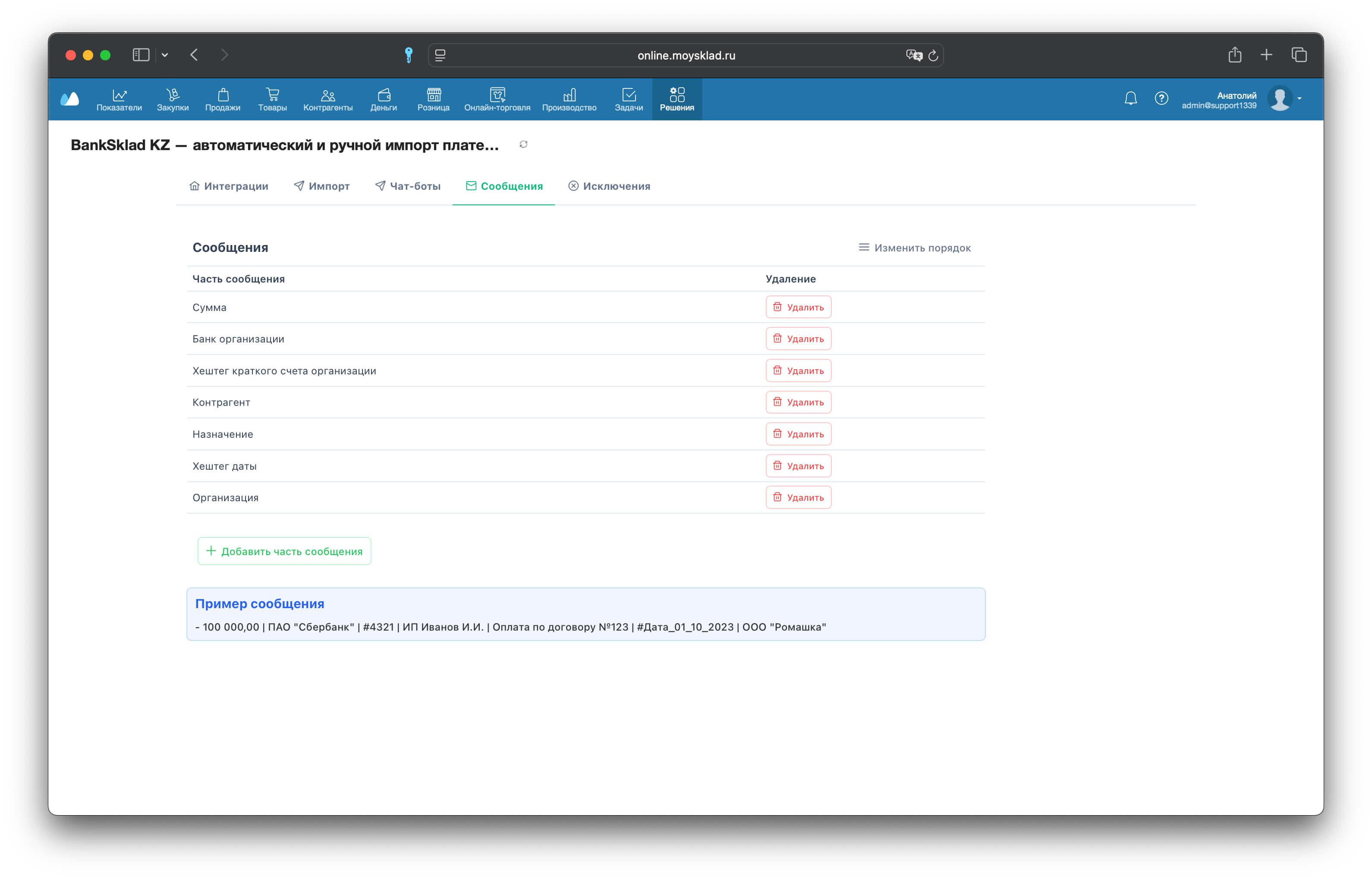Click the Хештег даты row text
The width and height of the screenshot is (1372, 879).
(x=224, y=466)
